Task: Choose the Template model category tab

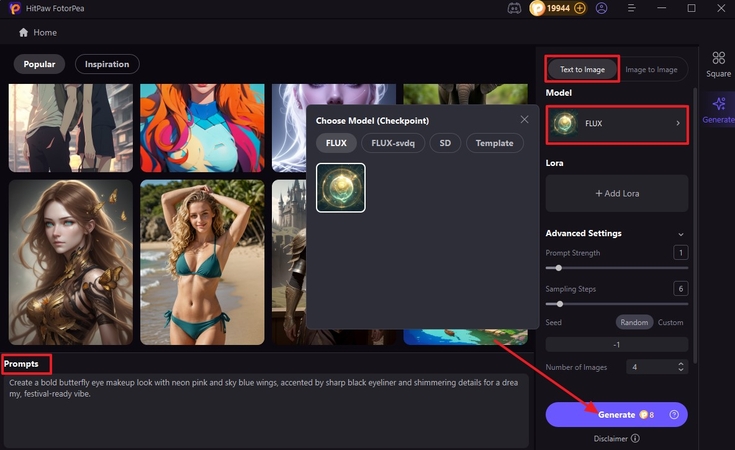Action: pyautogui.click(x=495, y=143)
